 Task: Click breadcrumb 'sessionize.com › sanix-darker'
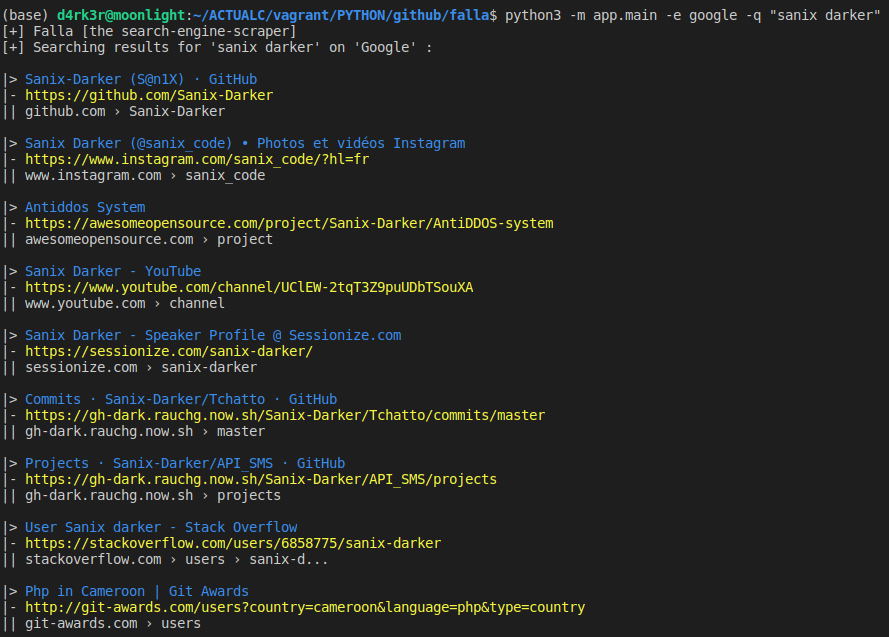point(141,368)
